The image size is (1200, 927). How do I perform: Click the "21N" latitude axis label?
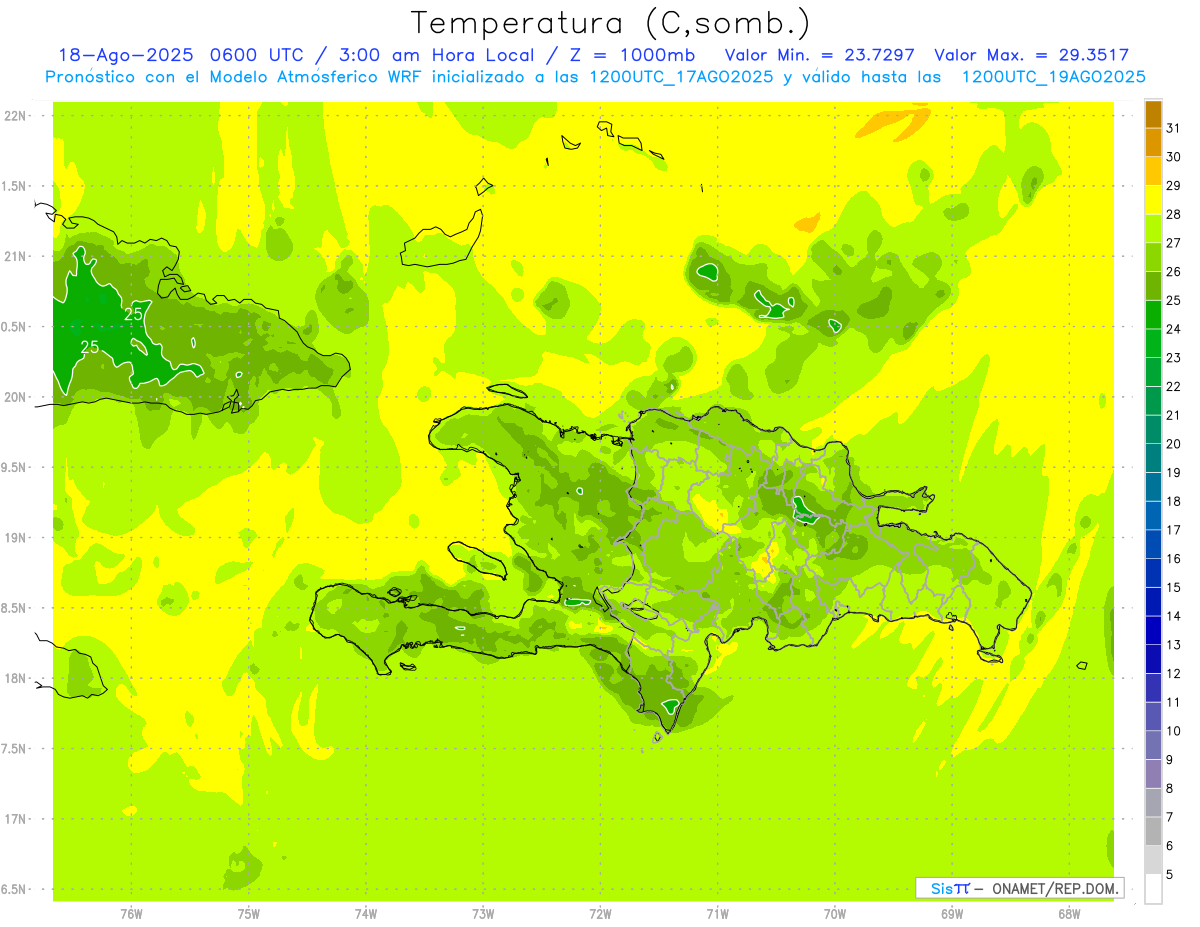tap(14, 257)
